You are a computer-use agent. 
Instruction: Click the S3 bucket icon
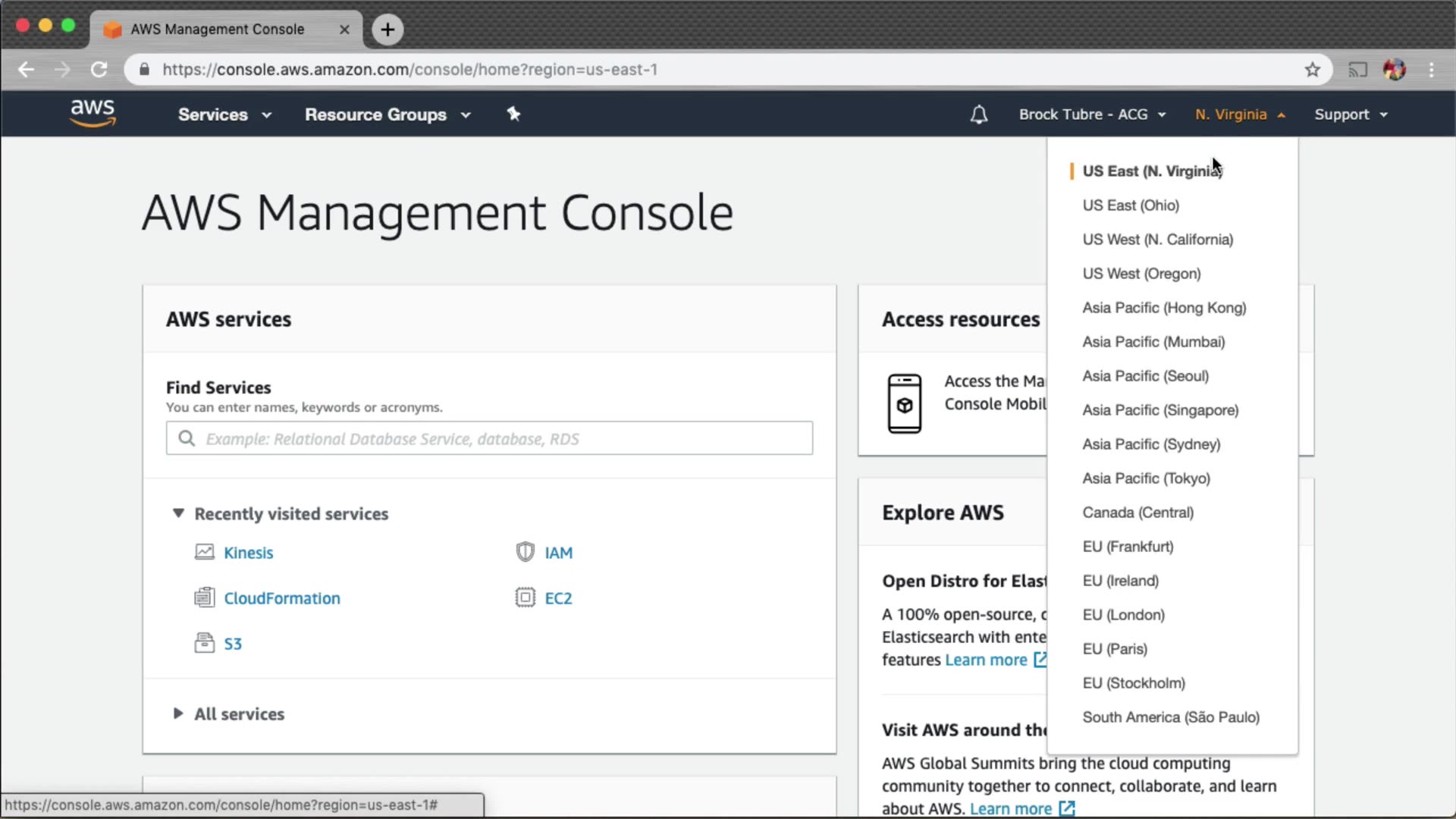pos(204,643)
